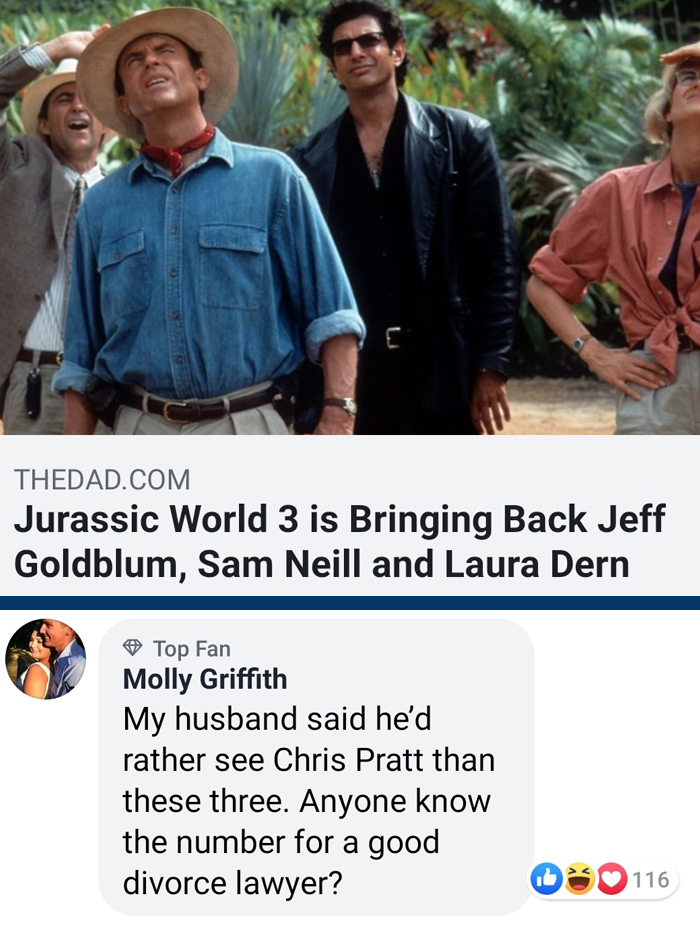
Task: Click the THEDAD.COM source link
Action: click(102, 479)
